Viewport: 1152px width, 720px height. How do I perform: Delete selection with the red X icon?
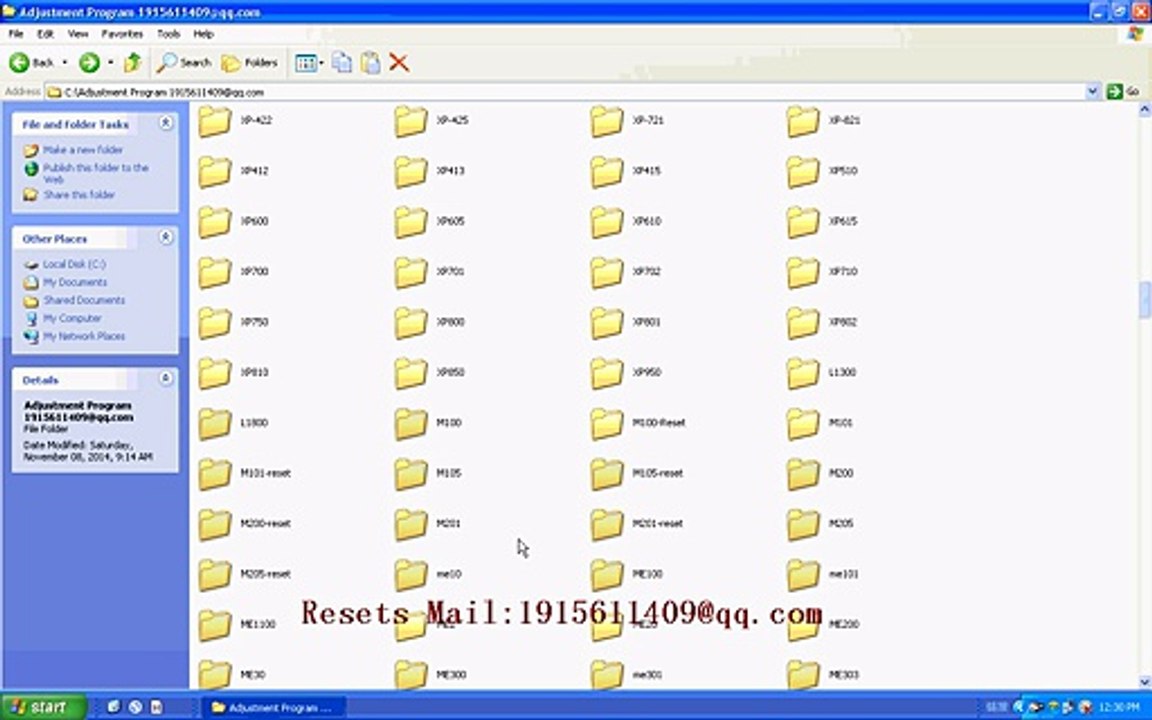tap(399, 63)
